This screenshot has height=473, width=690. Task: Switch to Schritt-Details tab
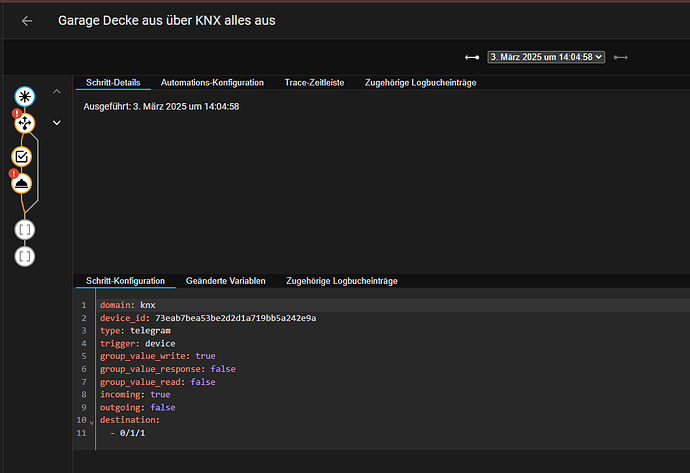tap(113, 83)
